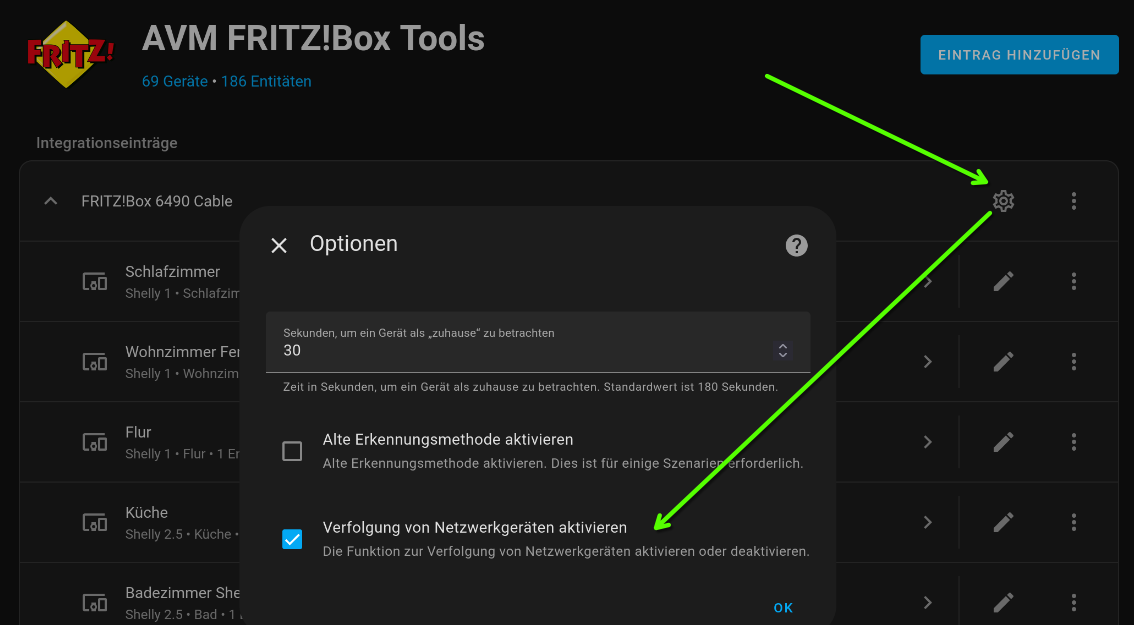The image size is (1134, 625).
Task: Expand Küche row with chevron arrow
Action: (x=928, y=522)
